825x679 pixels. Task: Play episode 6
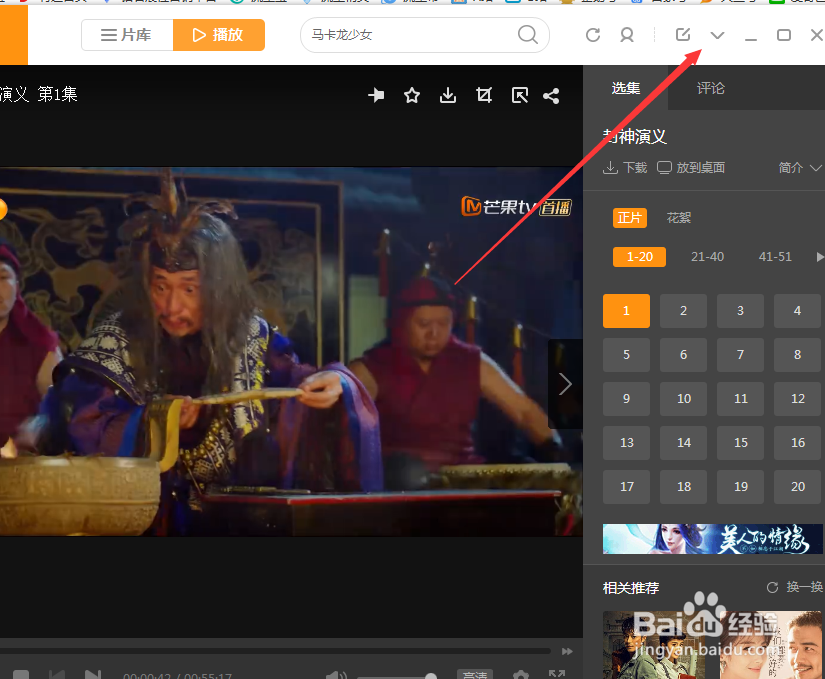point(683,355)
